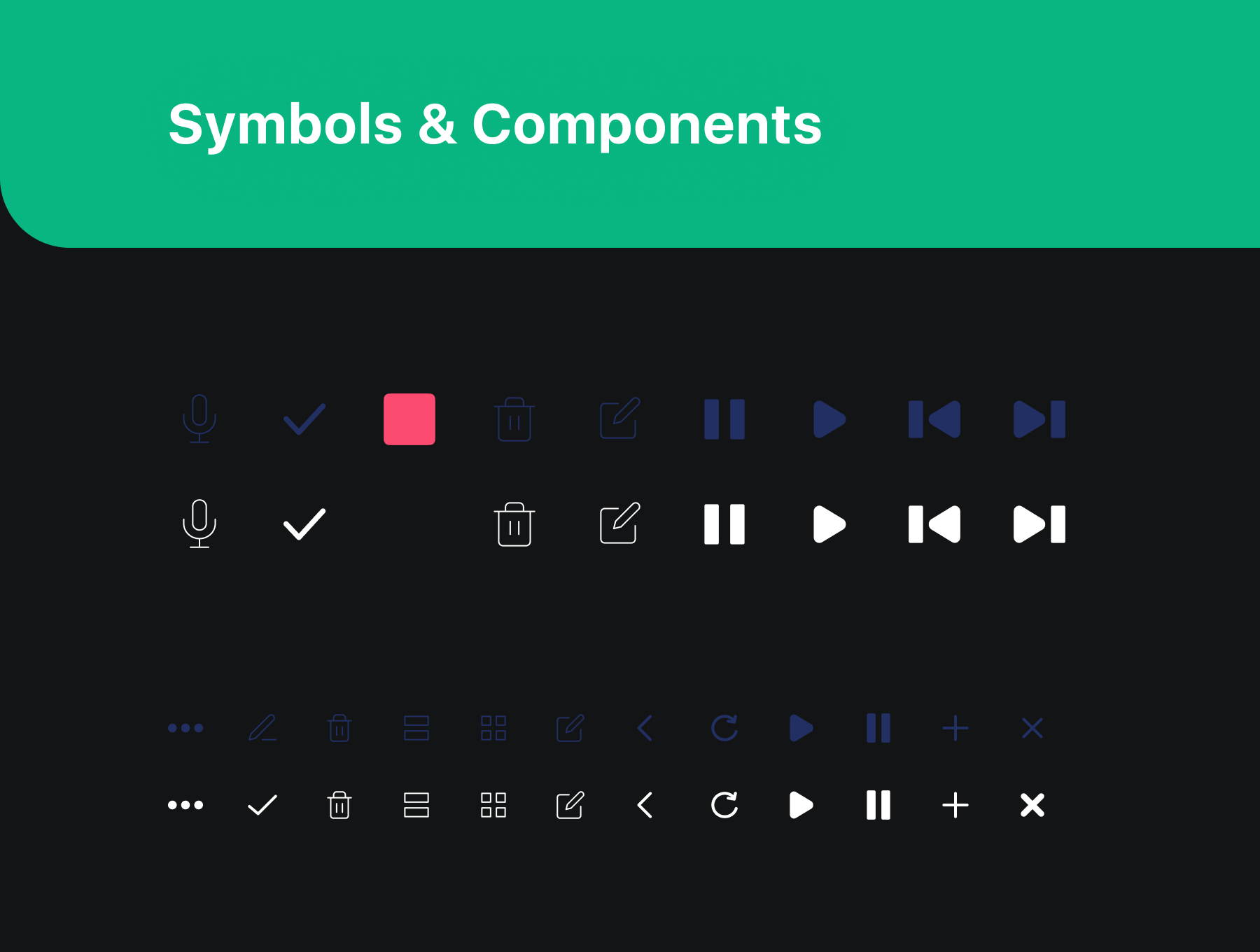Click the Symbols & Components heading
Screen dimensions: 1260x952
tap(495, 125)
